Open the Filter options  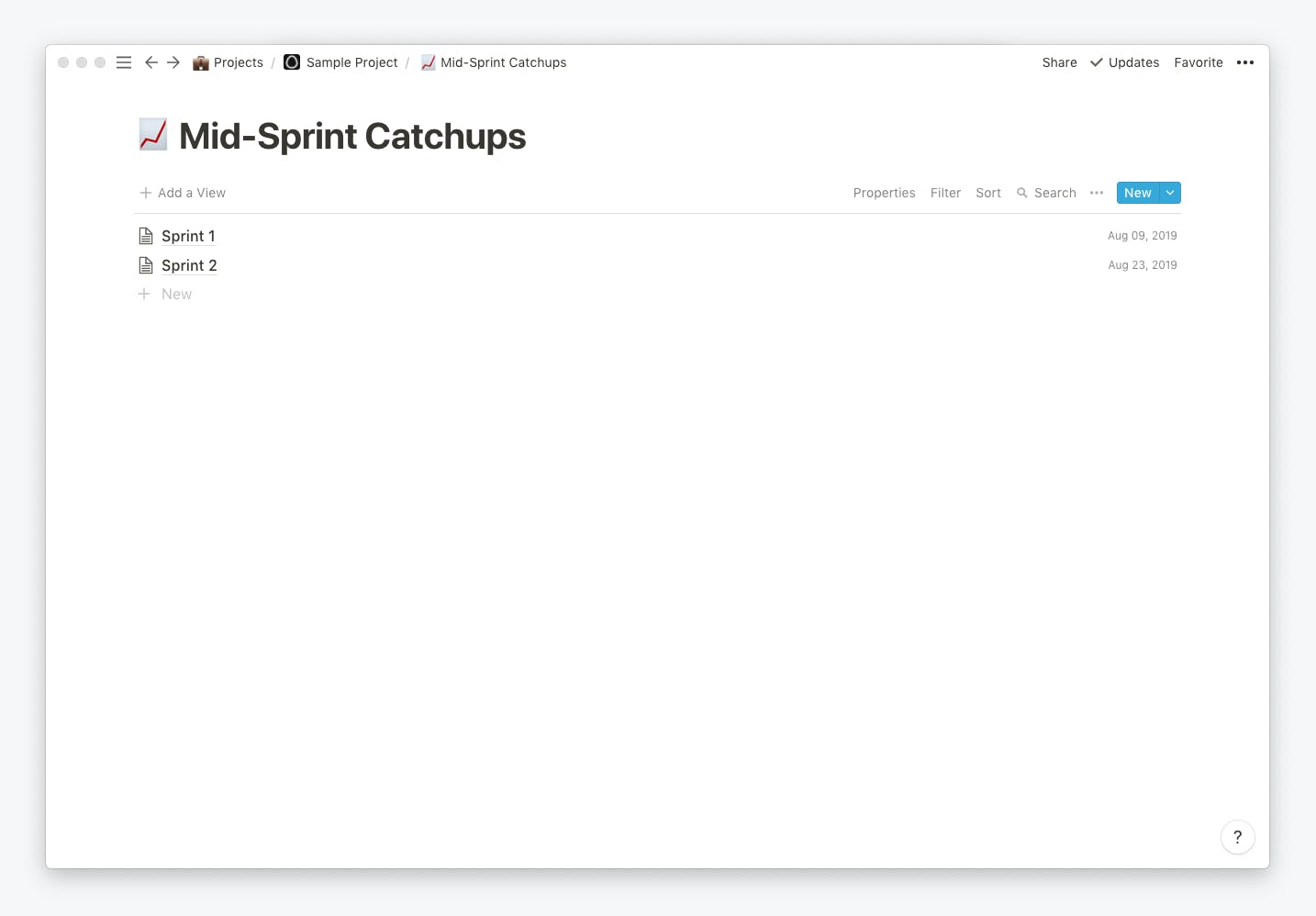pyautogui.click(x=945, y=193)
